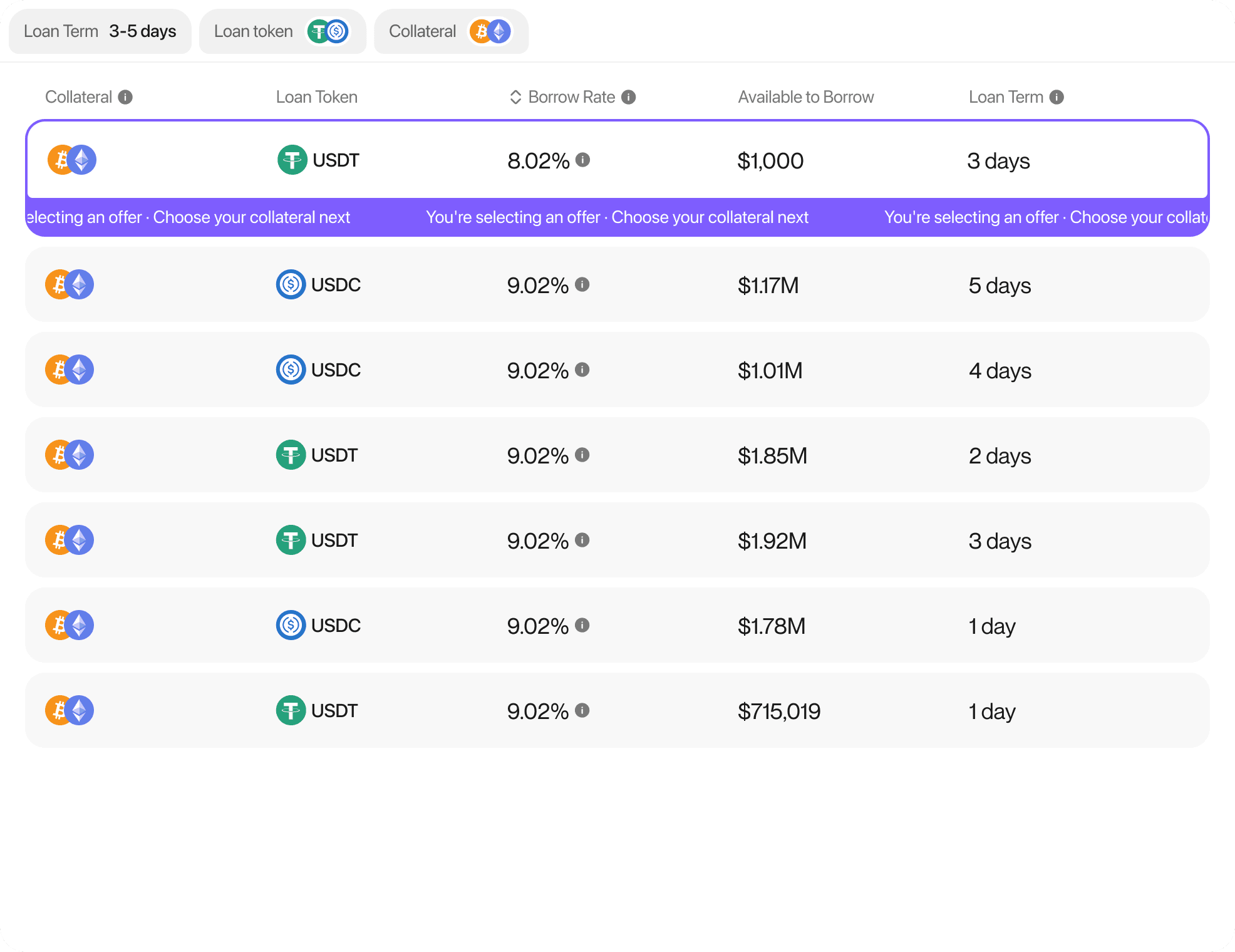Click the USDC label in the $1.78M row

336,626
